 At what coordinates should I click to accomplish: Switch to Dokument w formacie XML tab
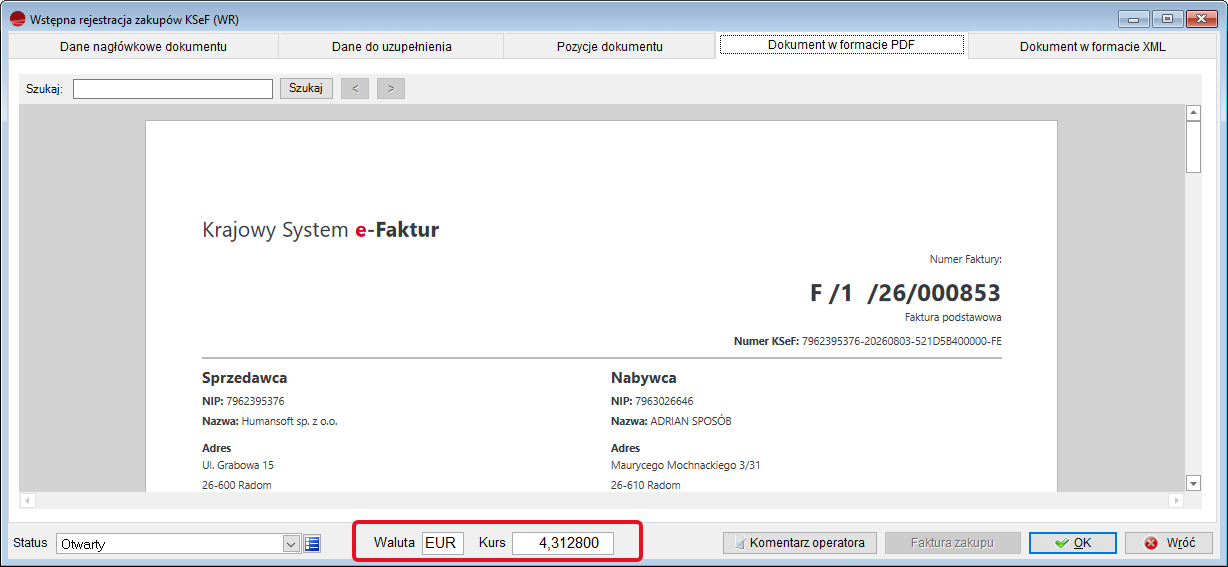tap(1092, 46)
